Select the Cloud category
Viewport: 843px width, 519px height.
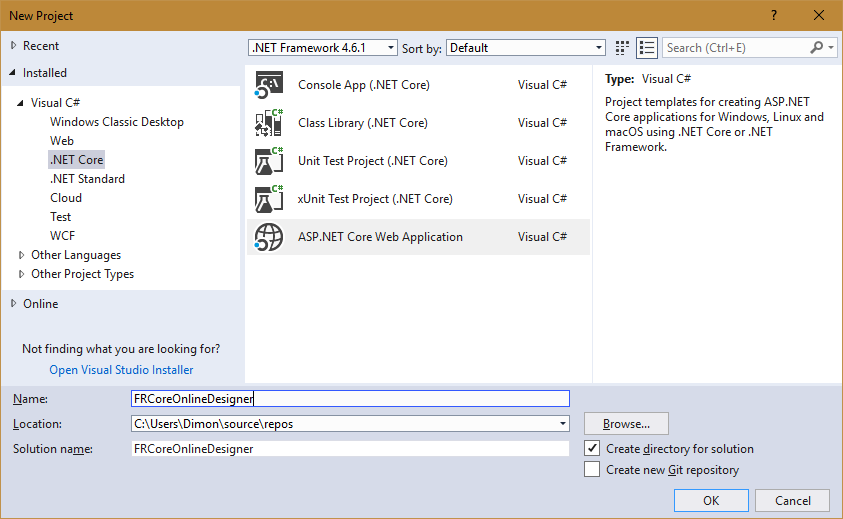pos(66,198)
